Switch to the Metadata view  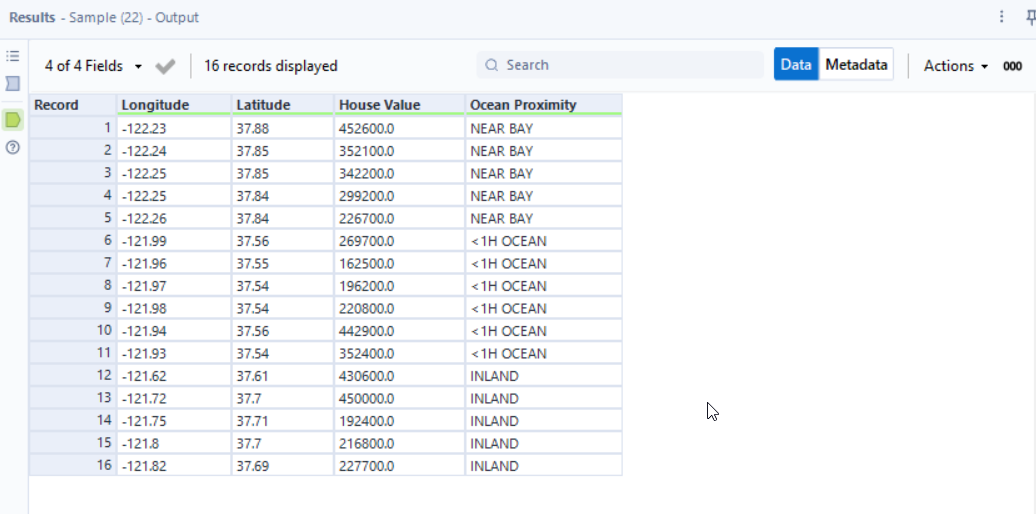point(856,65)
